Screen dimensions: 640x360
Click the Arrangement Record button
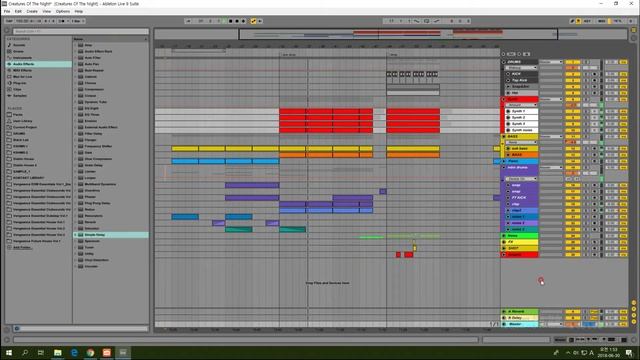click(237, 21)
